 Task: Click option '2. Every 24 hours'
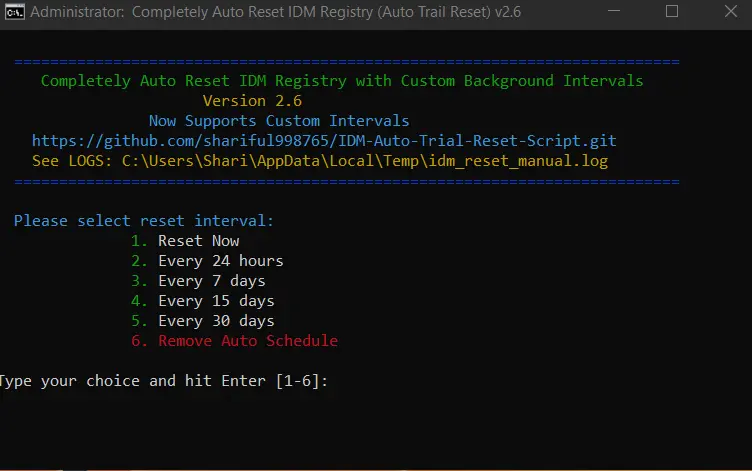(207, 261)
